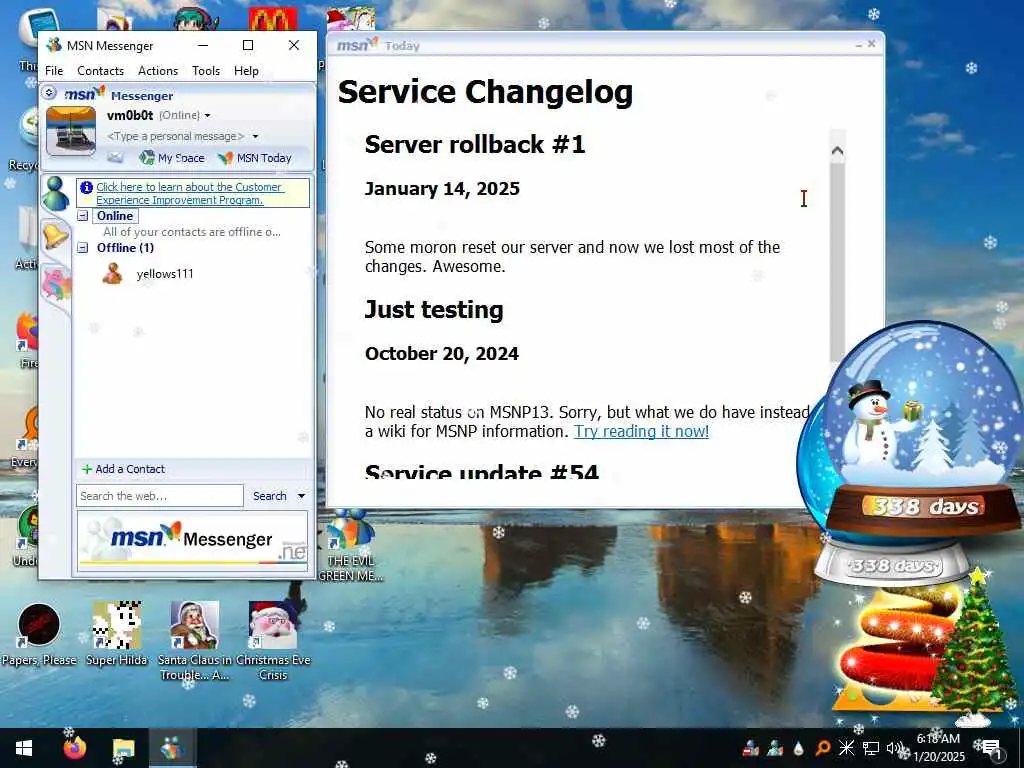Viewport: 1024px width, 768px height.
Task: Open the volume speaker tray icon
Action: point(895,748)
